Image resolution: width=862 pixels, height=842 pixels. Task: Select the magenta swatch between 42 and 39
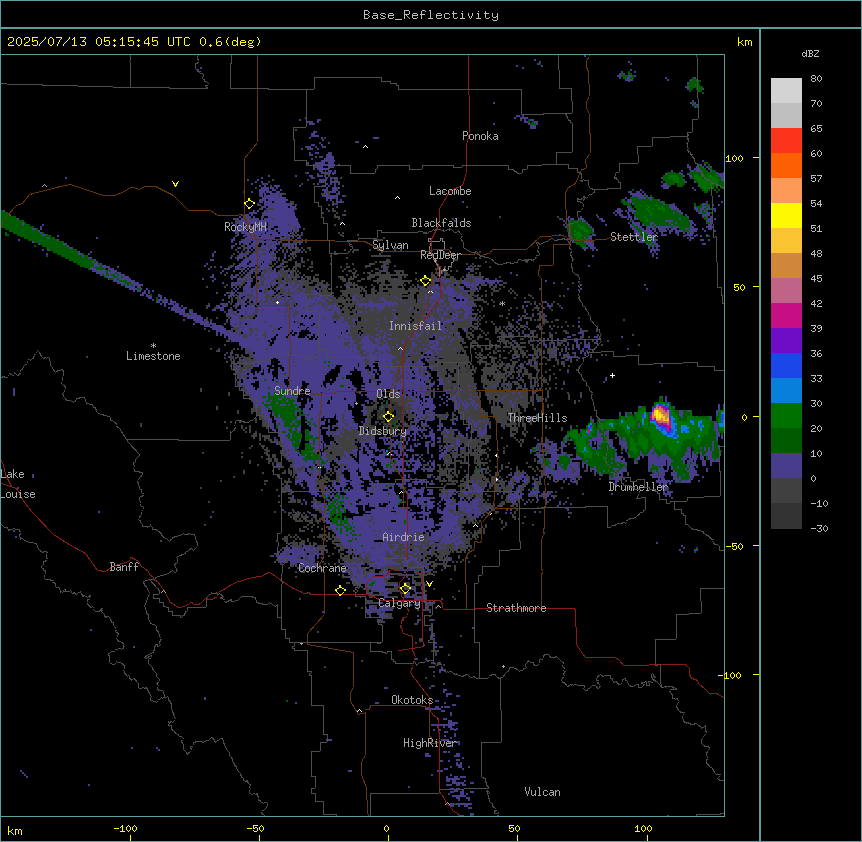[786, 315]
